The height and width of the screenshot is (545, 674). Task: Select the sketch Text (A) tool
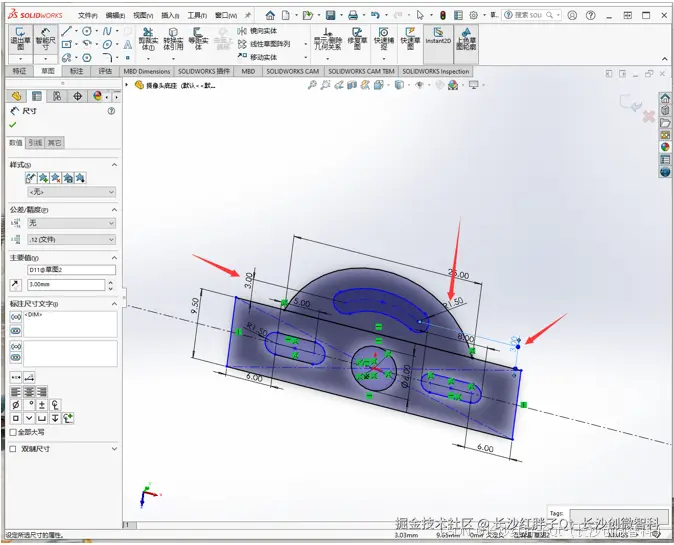(x=128, y=44)
